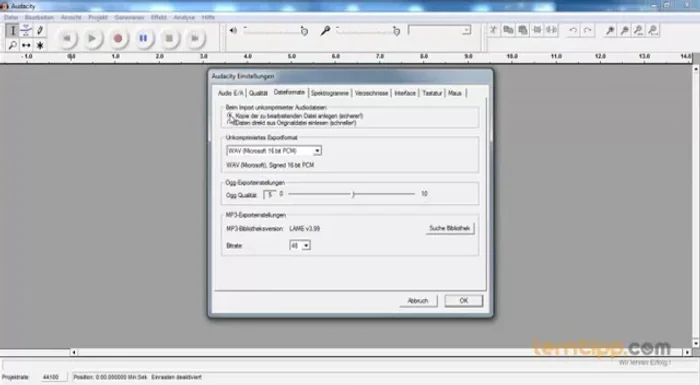Silence the selection icon
This screenshot has width=700, height=385.
[x=552, y=30]
